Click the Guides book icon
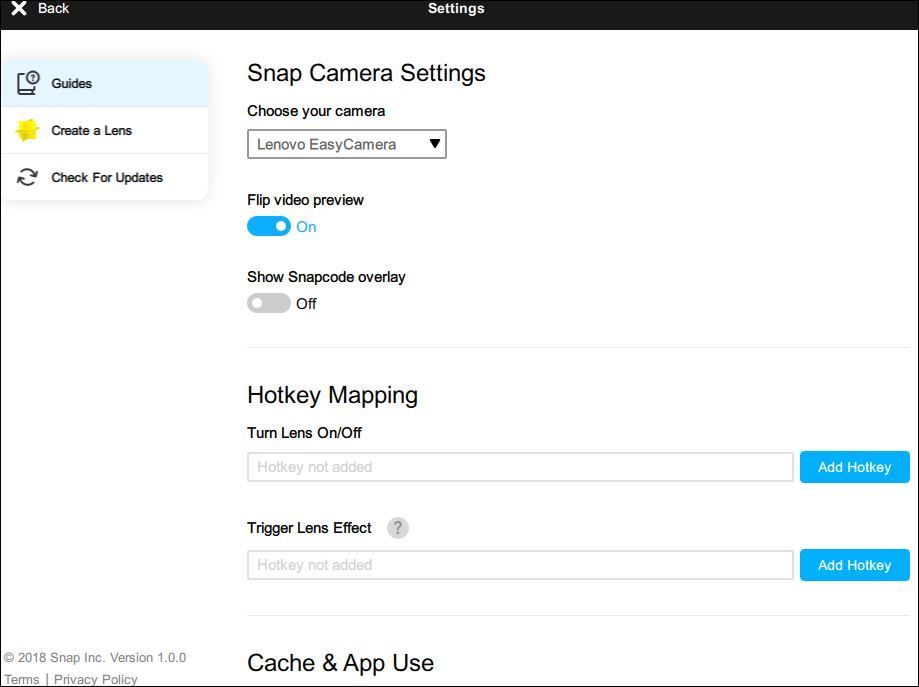The width and height of the screenshot is (919, 687). tap(28, 83)
